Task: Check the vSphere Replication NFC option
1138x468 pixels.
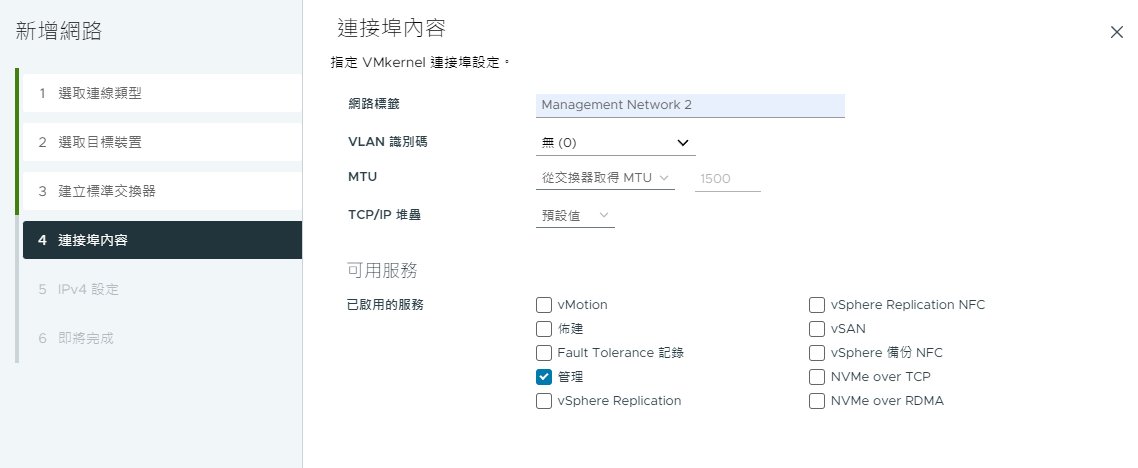Action: pyautogui.click(x=816, y=305)
